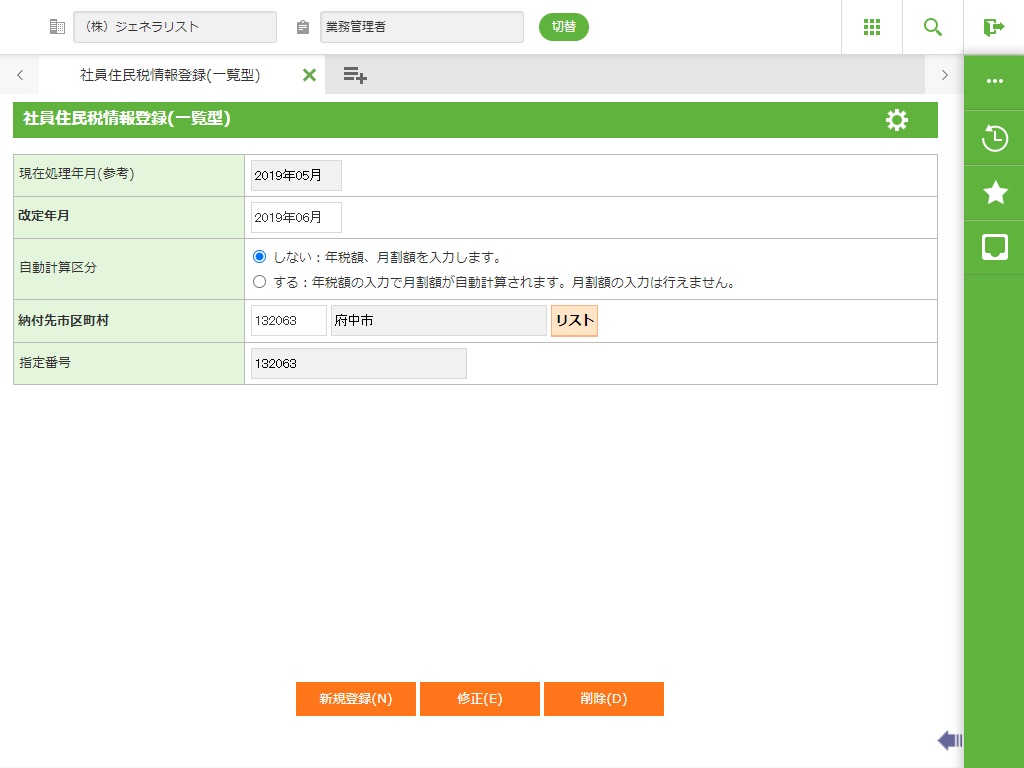The width and height of the screenshot is (1024, 768).
Task: Open the apps grid menu icon
Action: pos(871,27)
